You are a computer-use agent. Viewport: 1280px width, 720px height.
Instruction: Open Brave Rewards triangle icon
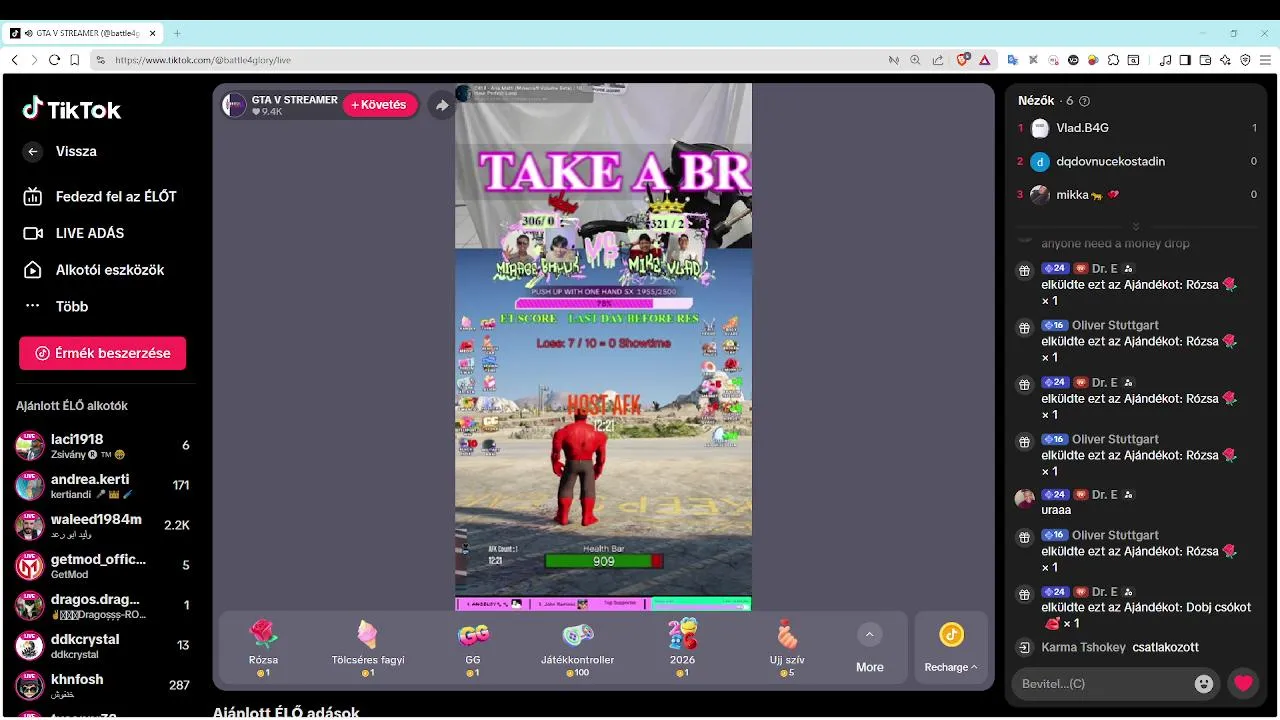point(984,60)
